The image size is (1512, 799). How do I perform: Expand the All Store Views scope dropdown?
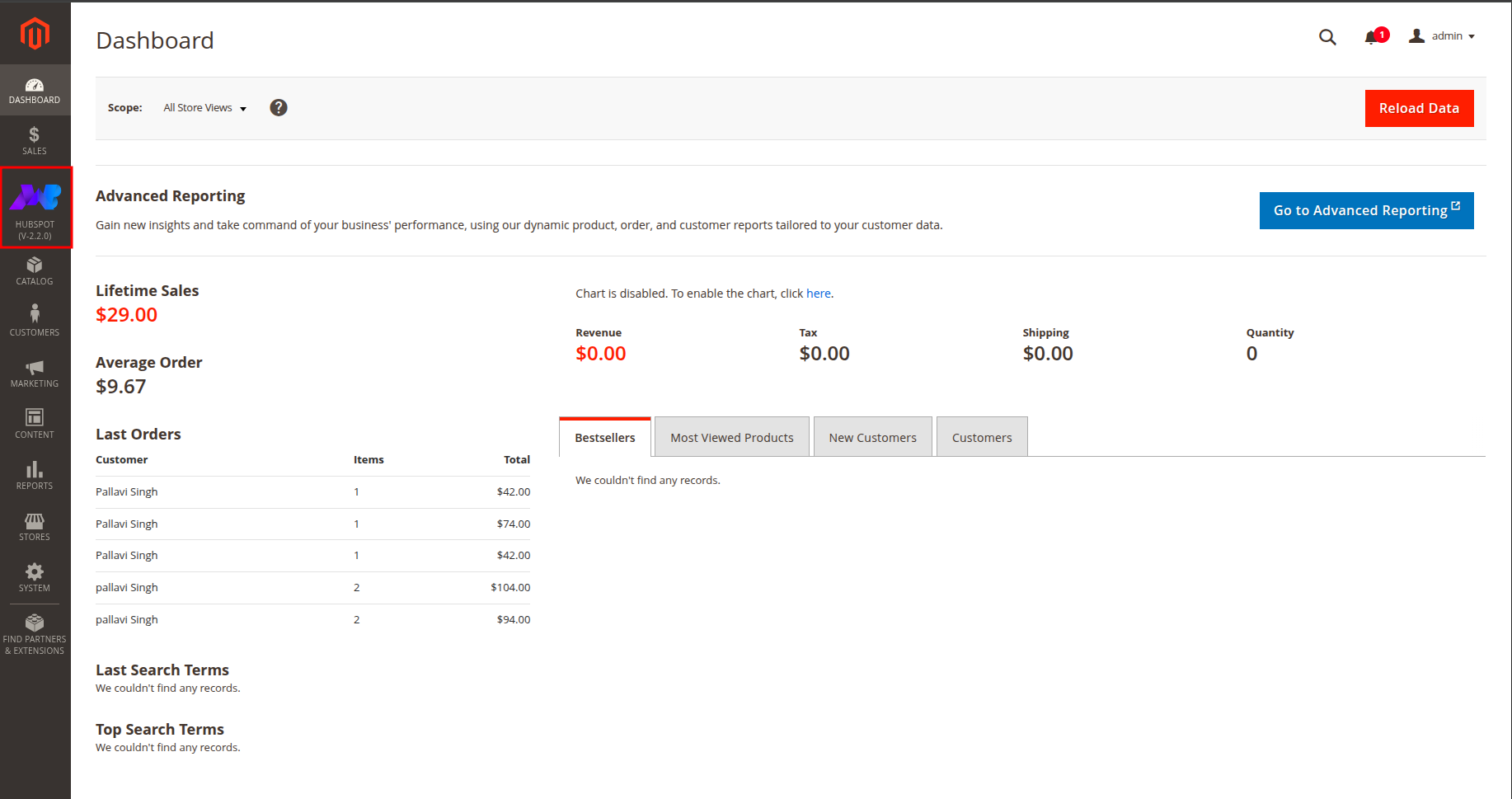[204, 108]
